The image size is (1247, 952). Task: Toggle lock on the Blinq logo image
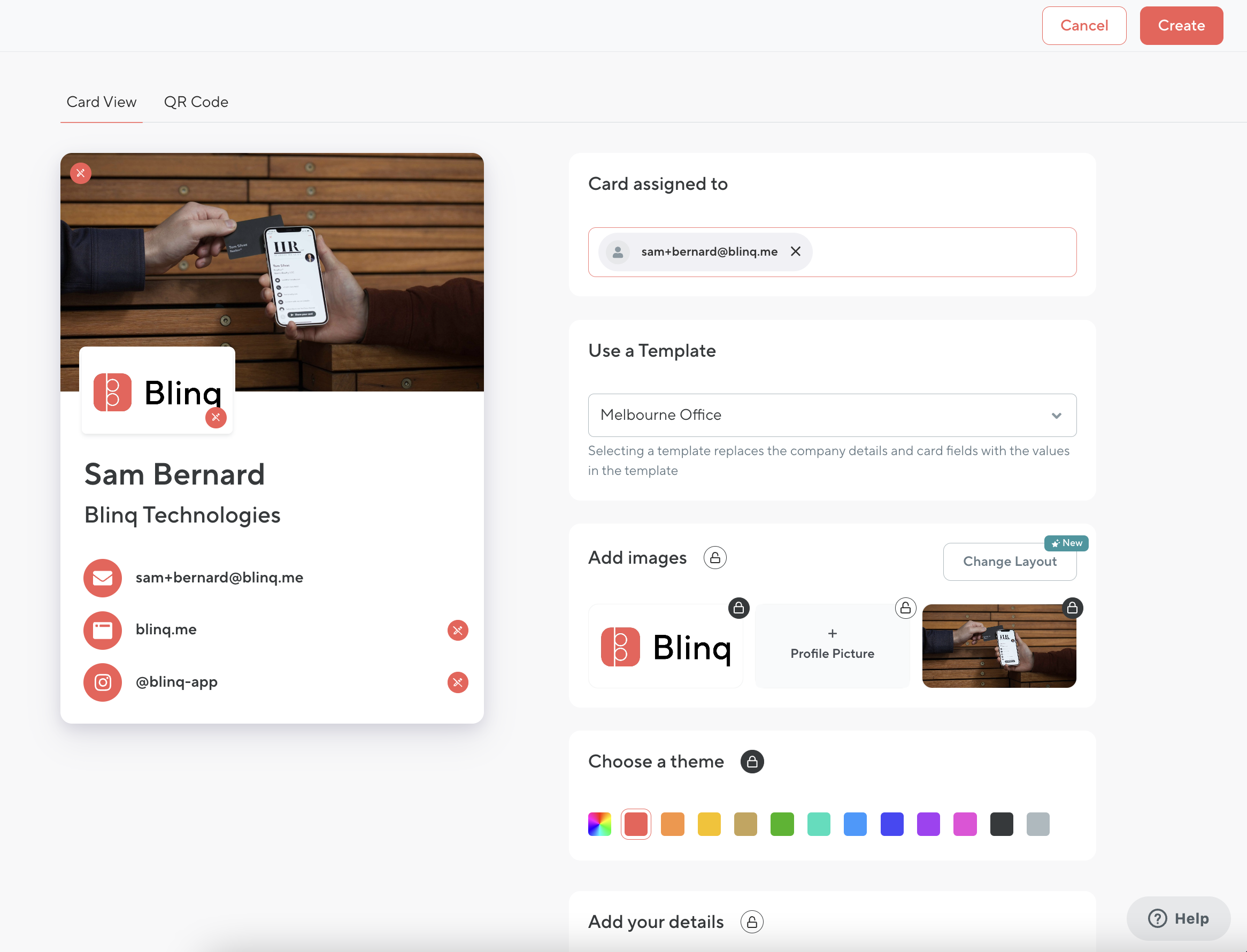point(738,608)
